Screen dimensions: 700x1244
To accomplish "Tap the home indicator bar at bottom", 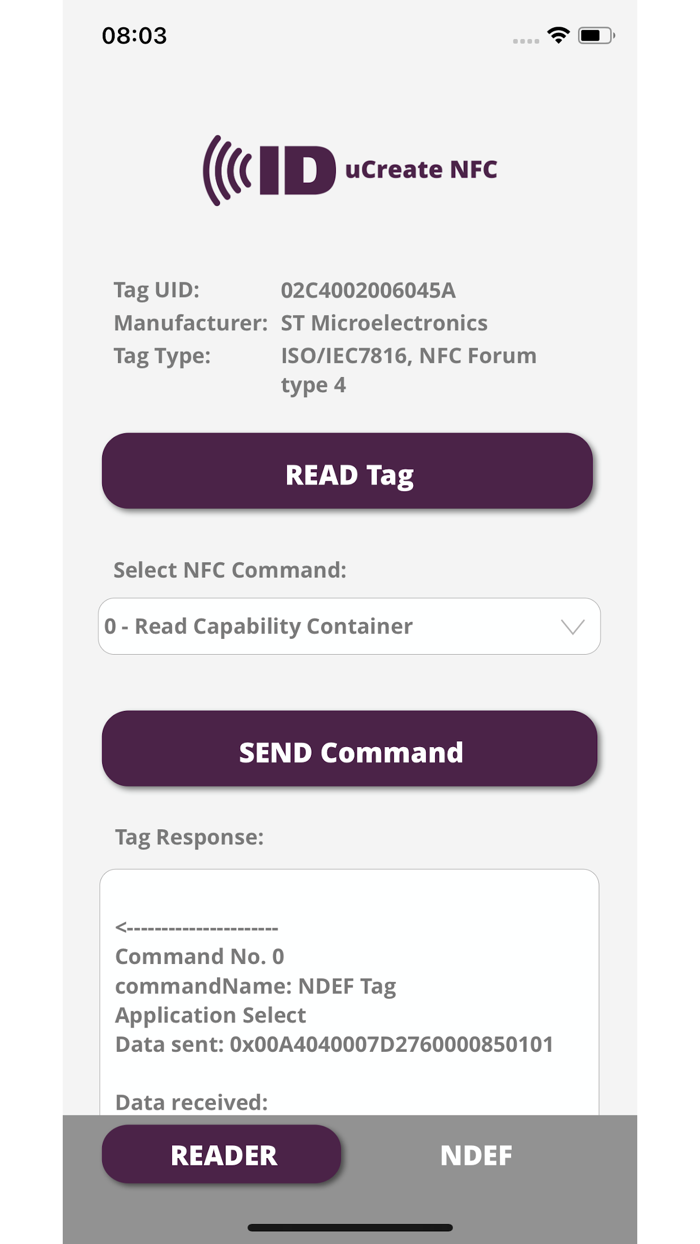I will pos(349,1227).
